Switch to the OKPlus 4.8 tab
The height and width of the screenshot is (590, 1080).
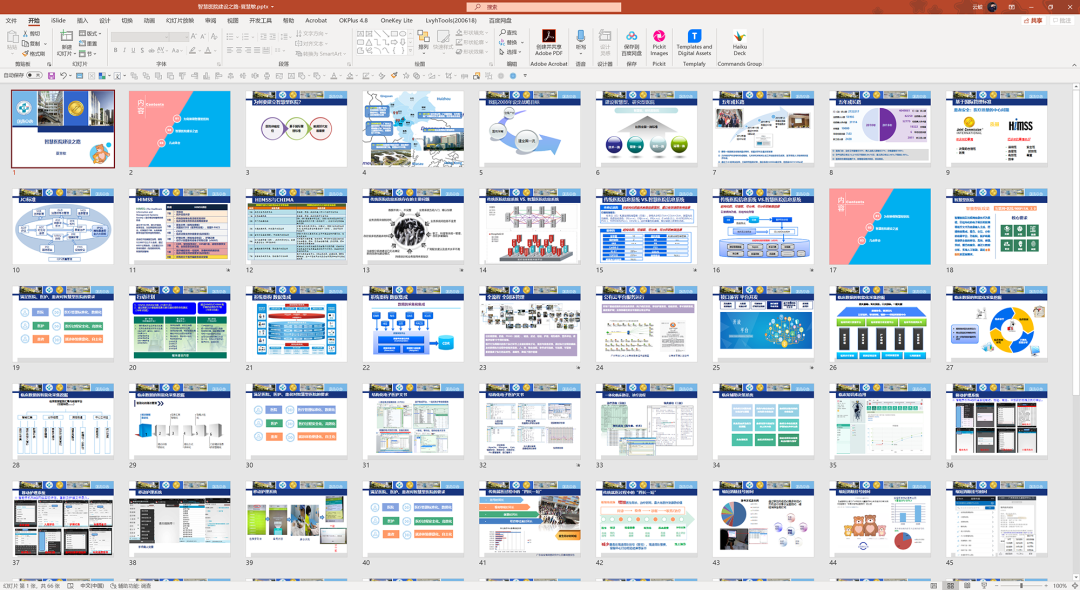click(353, 21)
